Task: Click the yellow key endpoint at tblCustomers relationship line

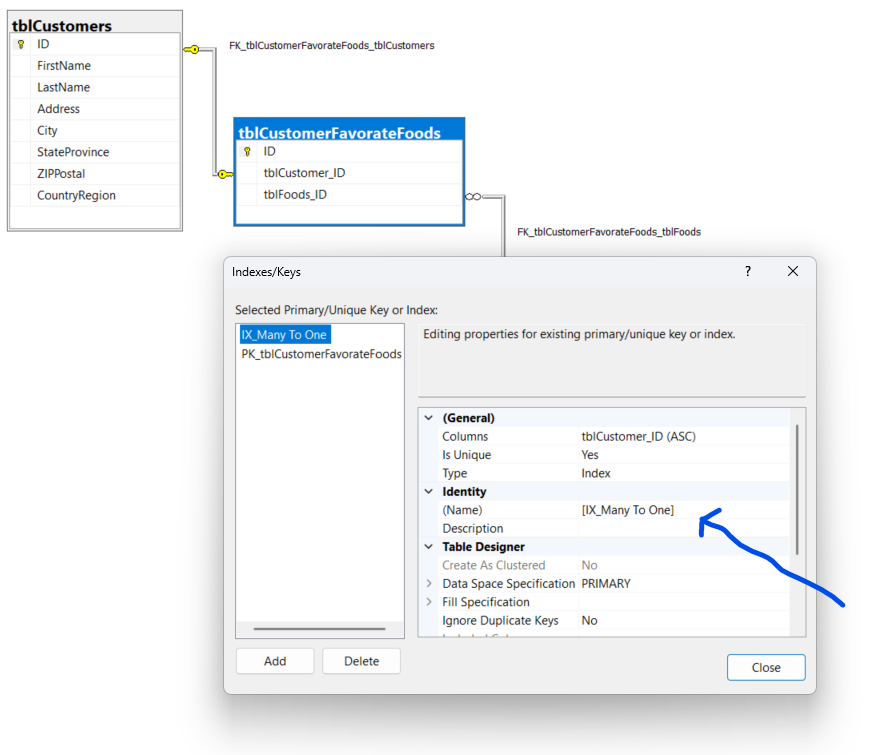Action: 192,50
